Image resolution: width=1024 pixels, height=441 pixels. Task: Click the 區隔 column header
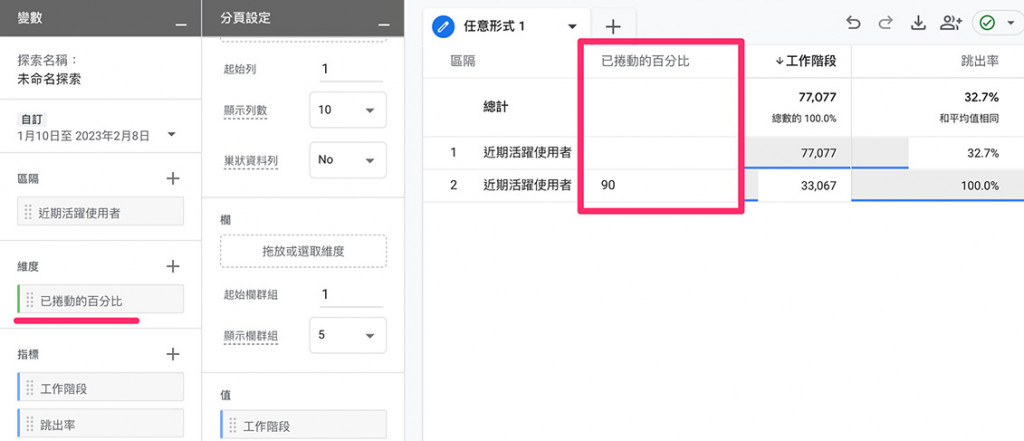tap(462, 61)
